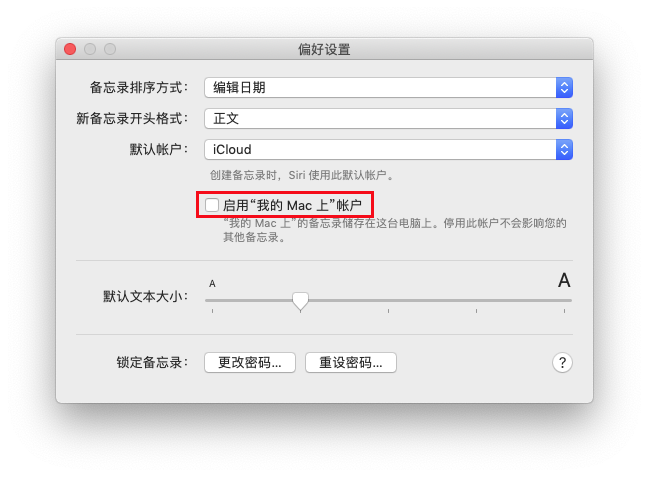
Task: Enable the "我的 Mac 上" account checkbox
Action: pos(212,205)
